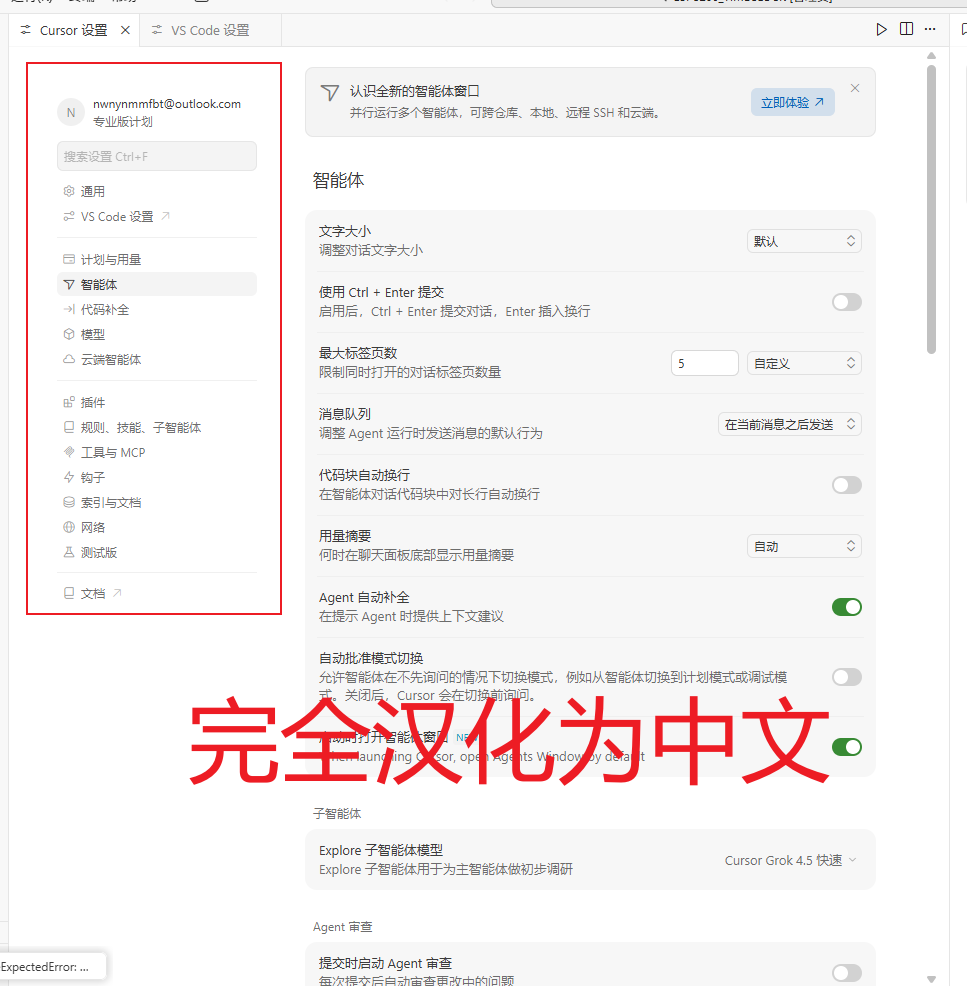Viewport: 967px width, 986px height.
Task: Click the Agent 审查 section label
Action: (x=343, y=927)
